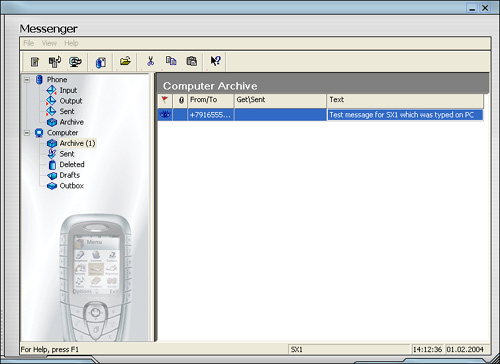Open the Sent folder under Phone

click(67, 111)
